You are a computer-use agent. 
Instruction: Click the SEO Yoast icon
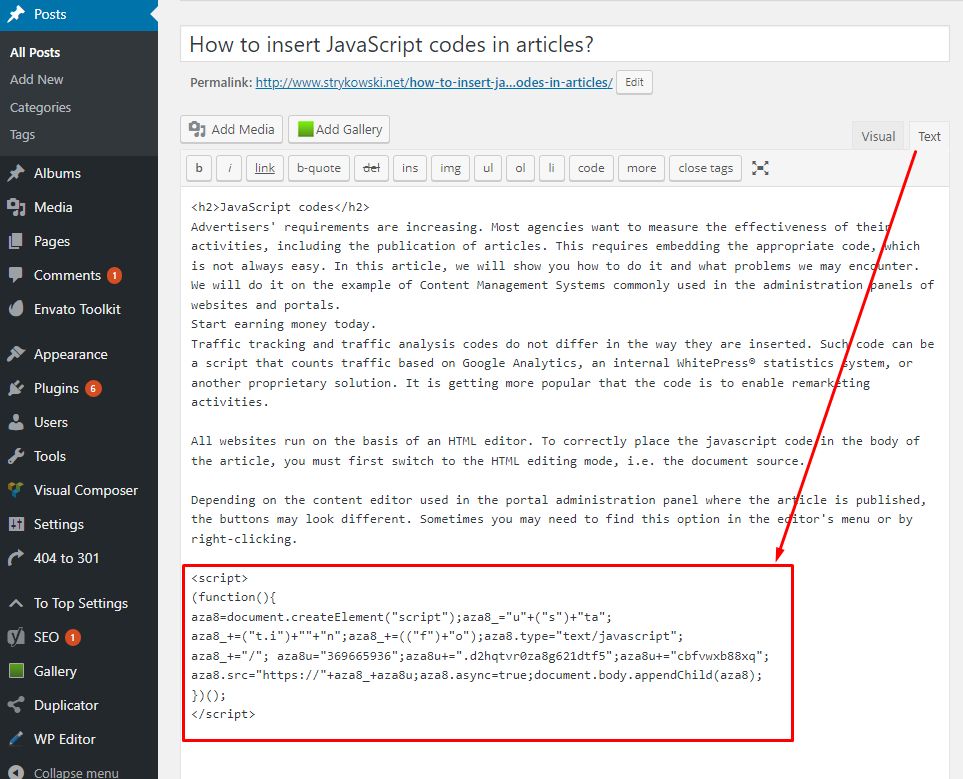pyautogui.click(x=16, y=637)
